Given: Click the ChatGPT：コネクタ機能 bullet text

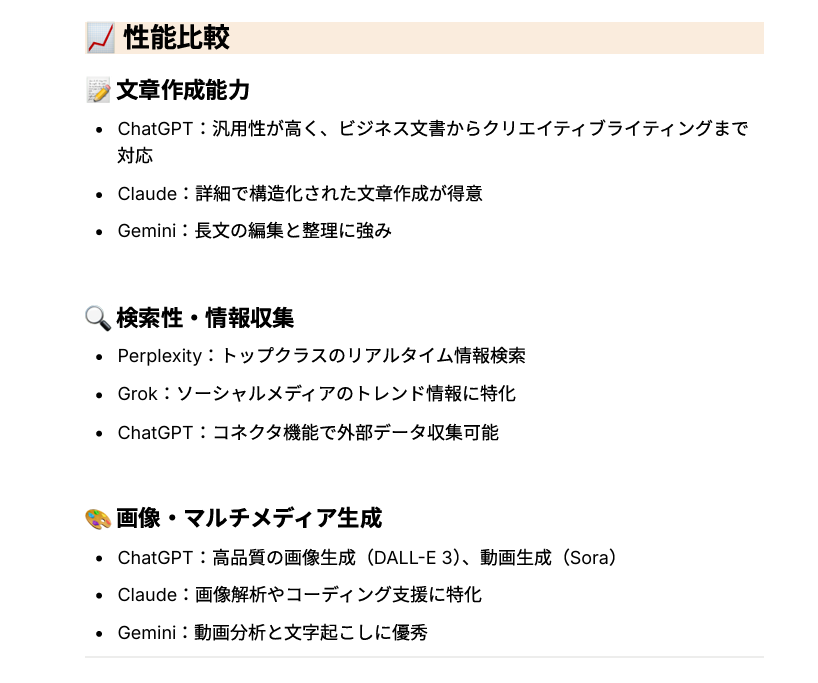Looking at the screenshot, I should coord(308,432).
